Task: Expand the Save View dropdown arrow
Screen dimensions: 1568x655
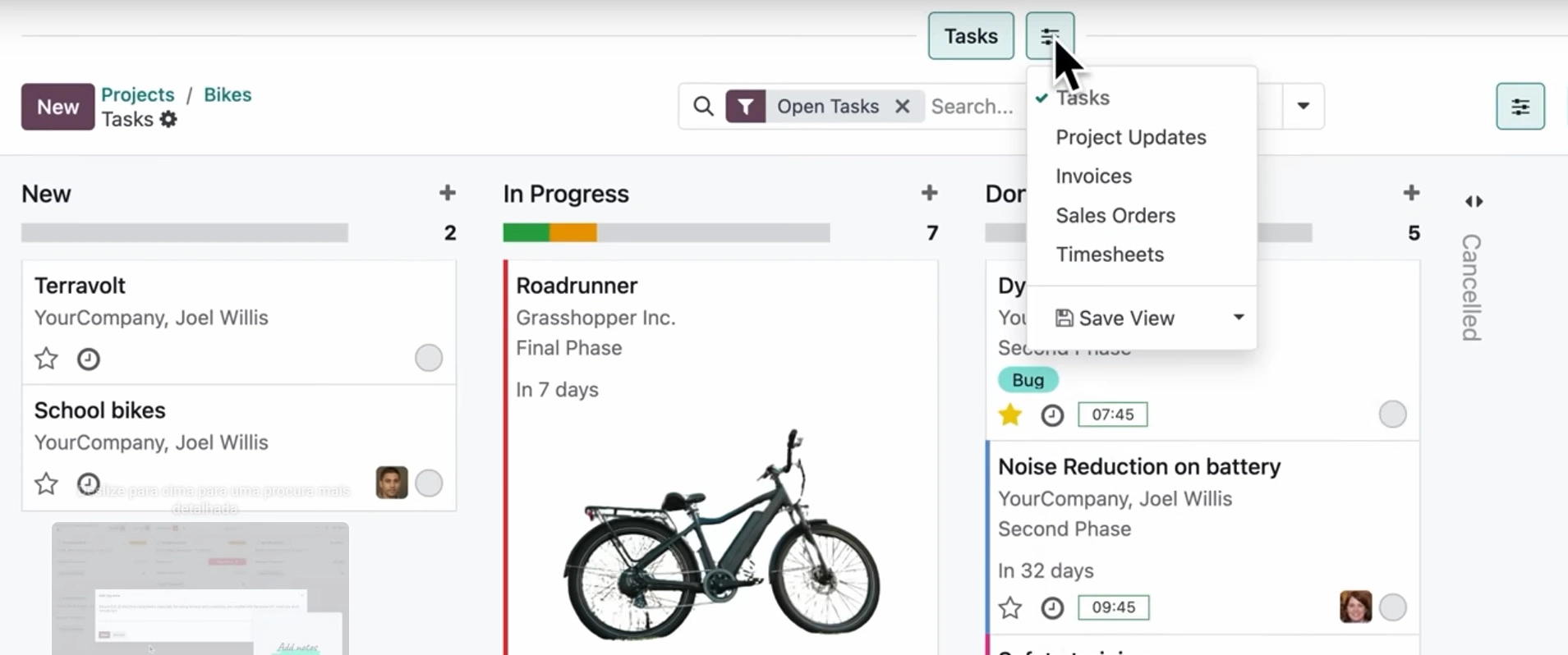Action: [x=1238, y=318]
